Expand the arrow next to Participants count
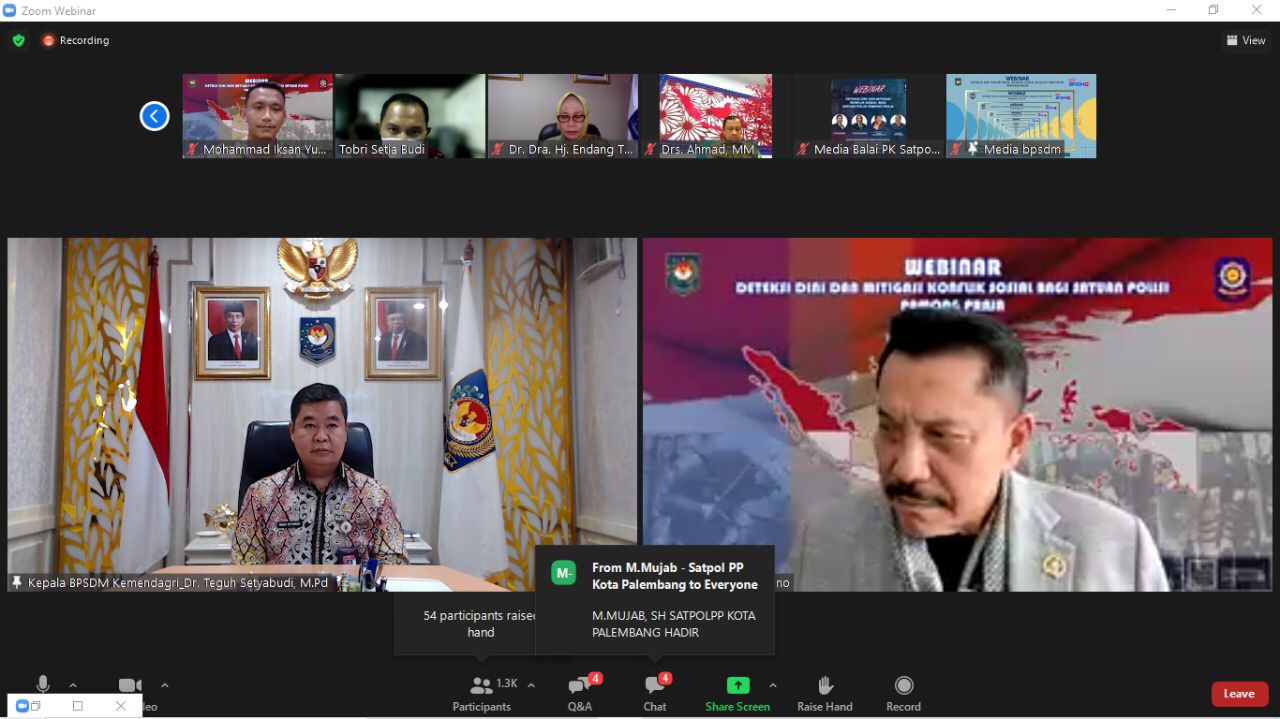Screen dimensions: 1280x719 click(531, 685)
